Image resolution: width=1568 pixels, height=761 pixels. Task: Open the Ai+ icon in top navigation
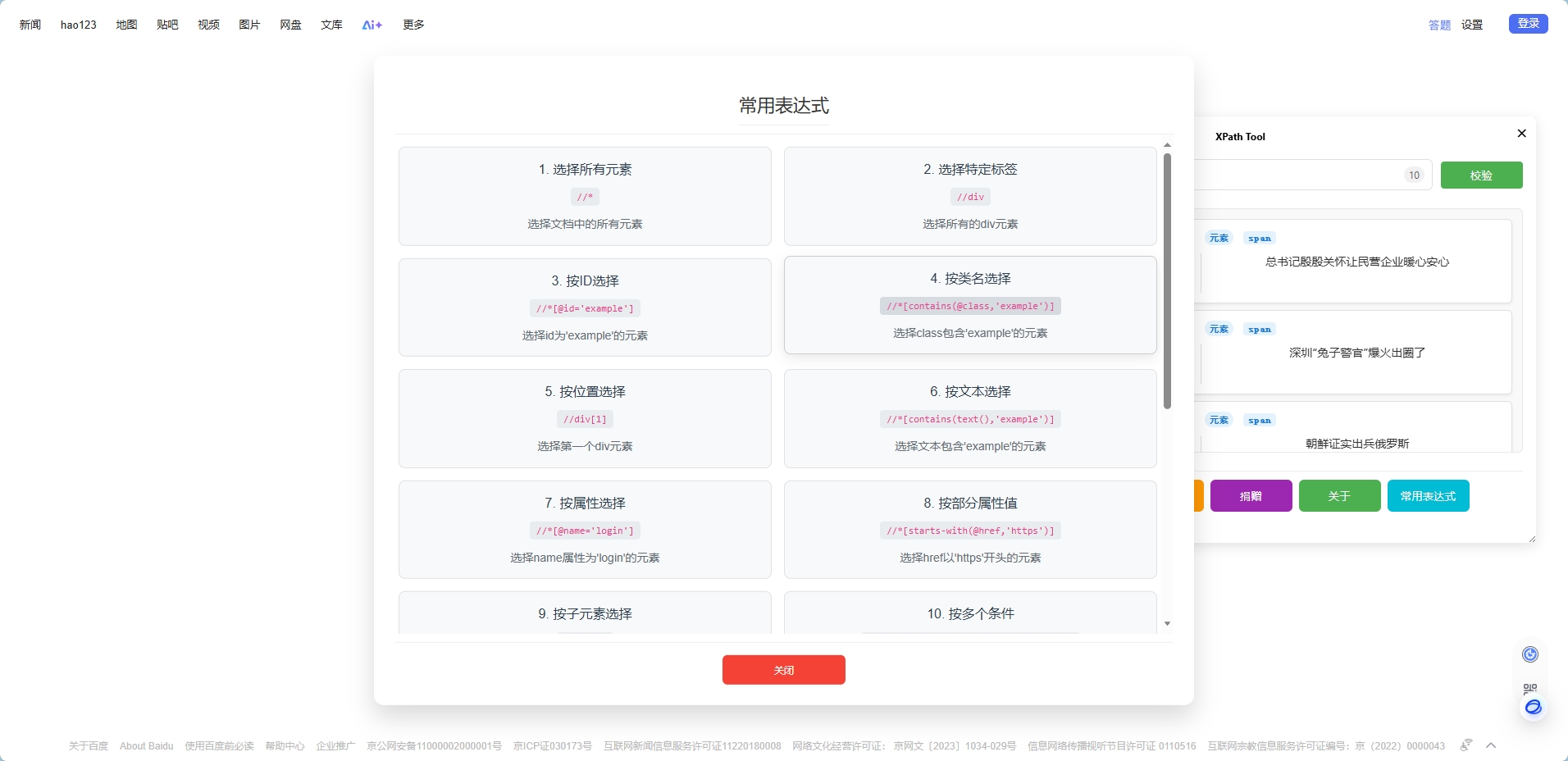point(372,25)
